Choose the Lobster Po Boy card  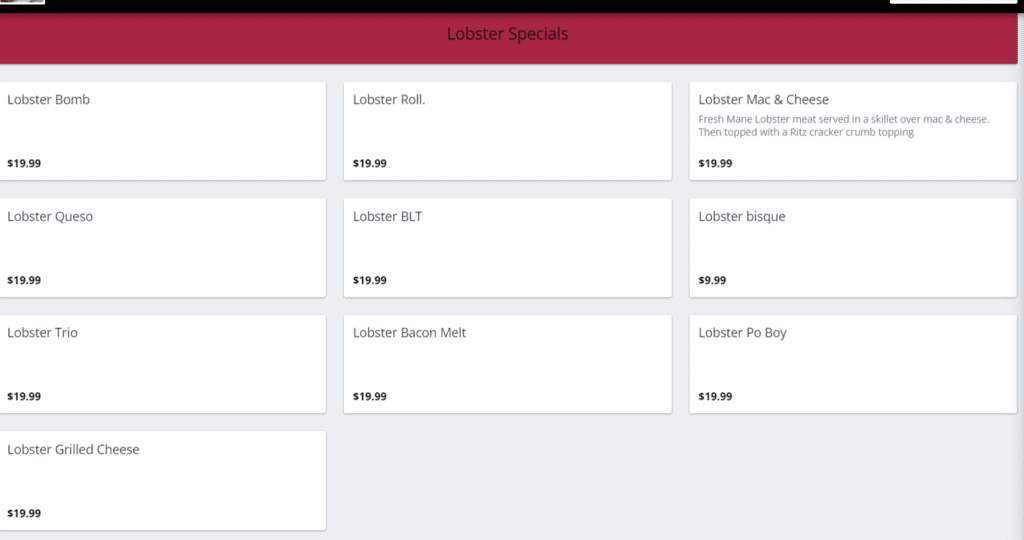(x=853, y=364)
